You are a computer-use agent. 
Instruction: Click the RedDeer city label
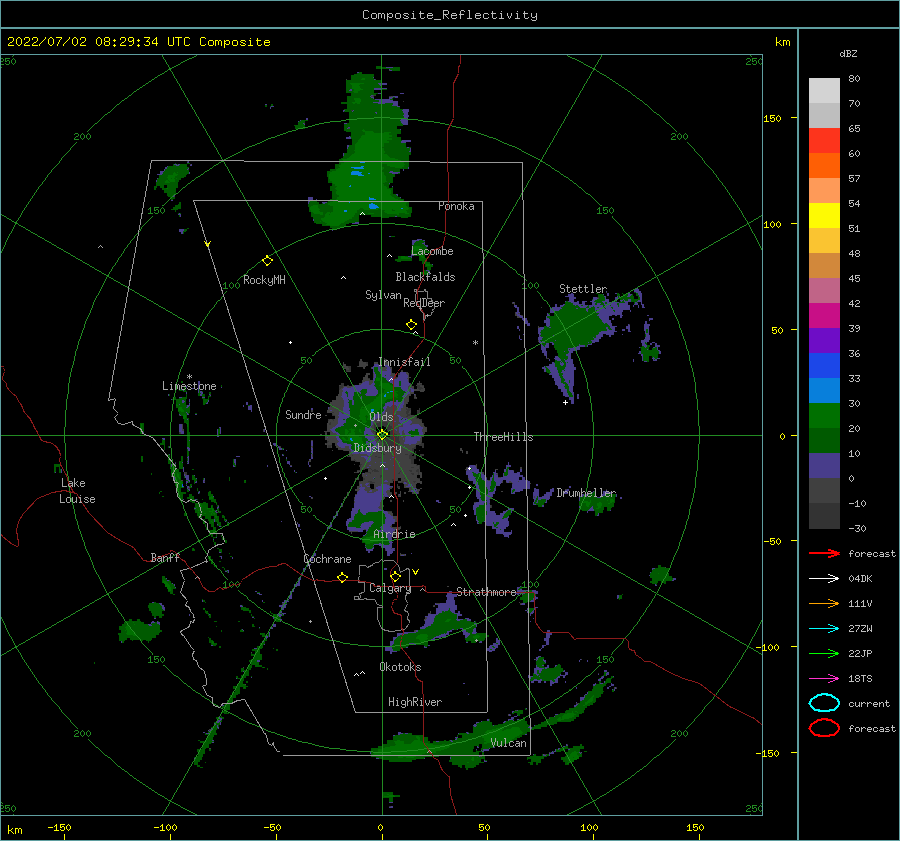point(424,303)
